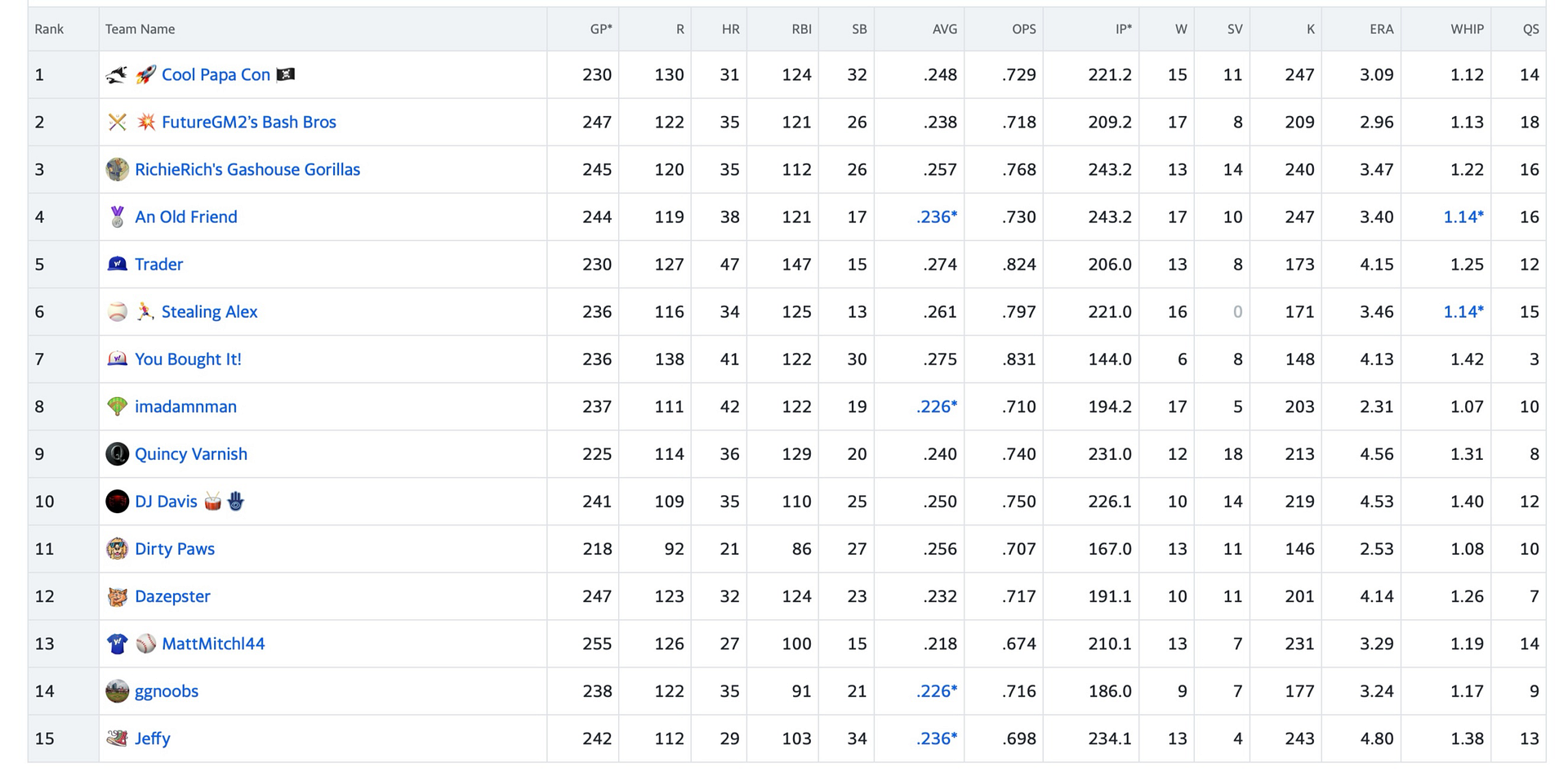Click the blue jersey icon for MattMitchl44
This screenshot has width=1568, height=781.
click(118, 644)
